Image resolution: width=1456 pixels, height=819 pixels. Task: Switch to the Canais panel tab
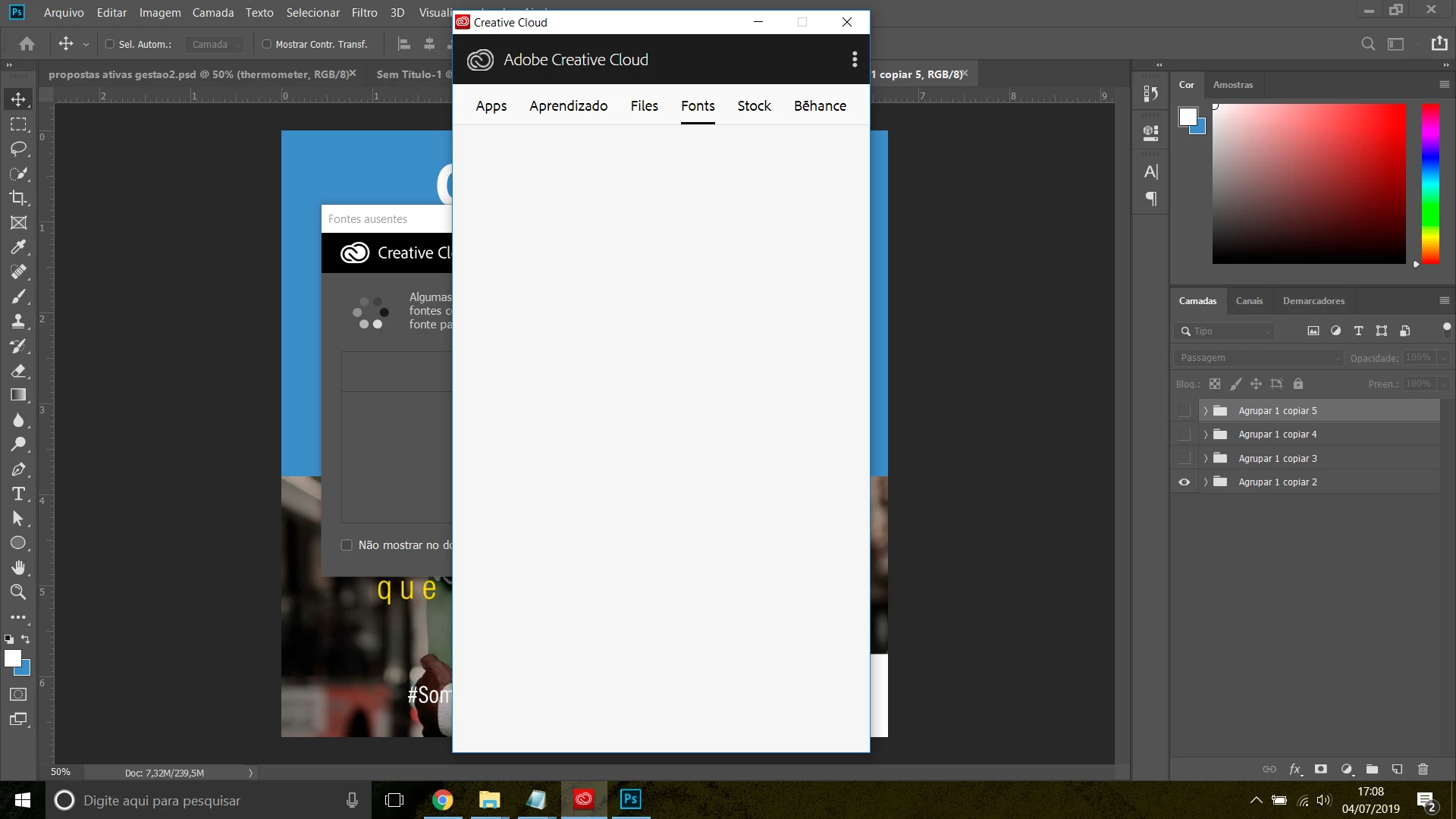pyautogui.click(x=1249, y=301)
